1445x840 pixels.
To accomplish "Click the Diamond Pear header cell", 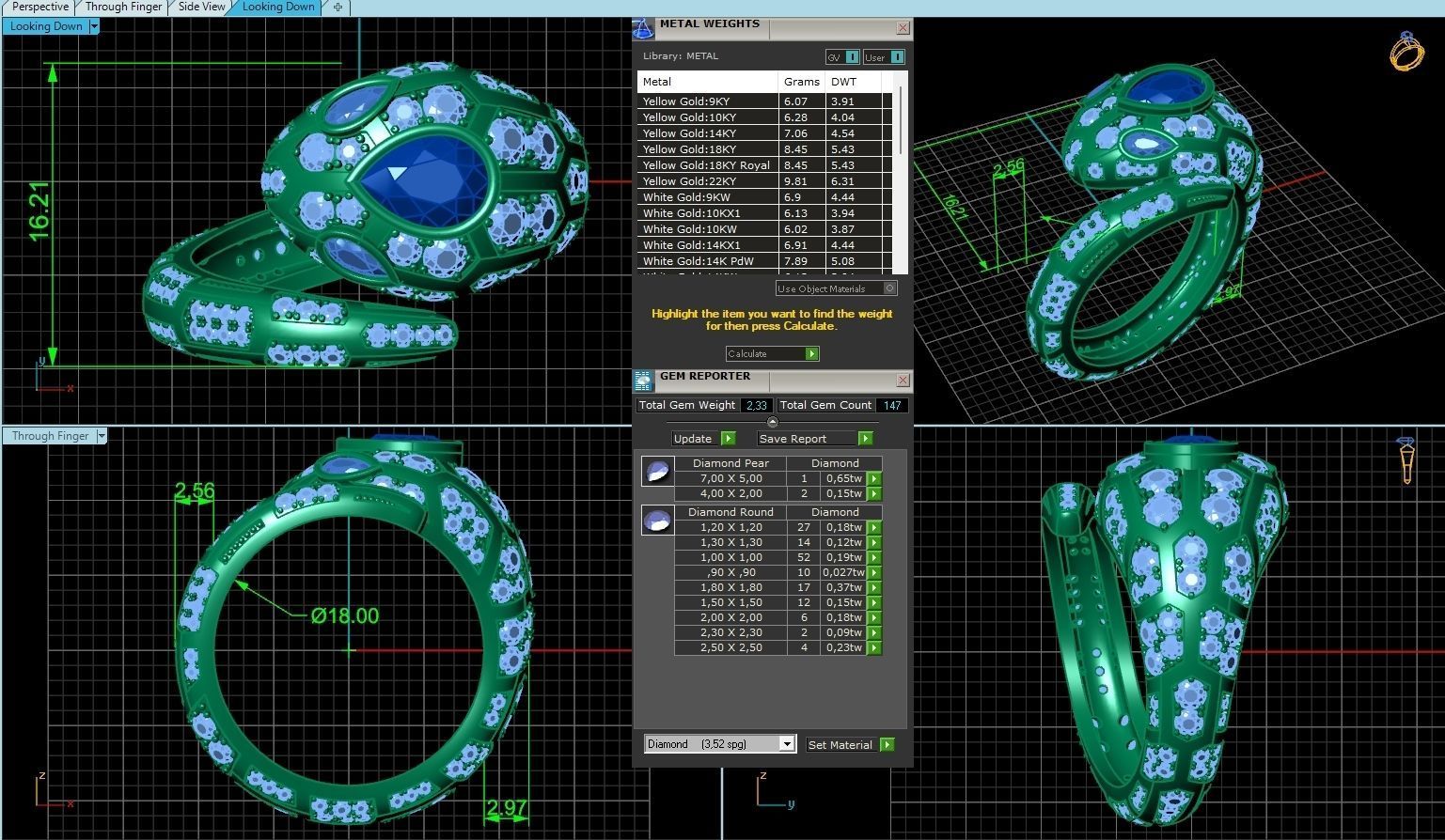I will (730, 463).
